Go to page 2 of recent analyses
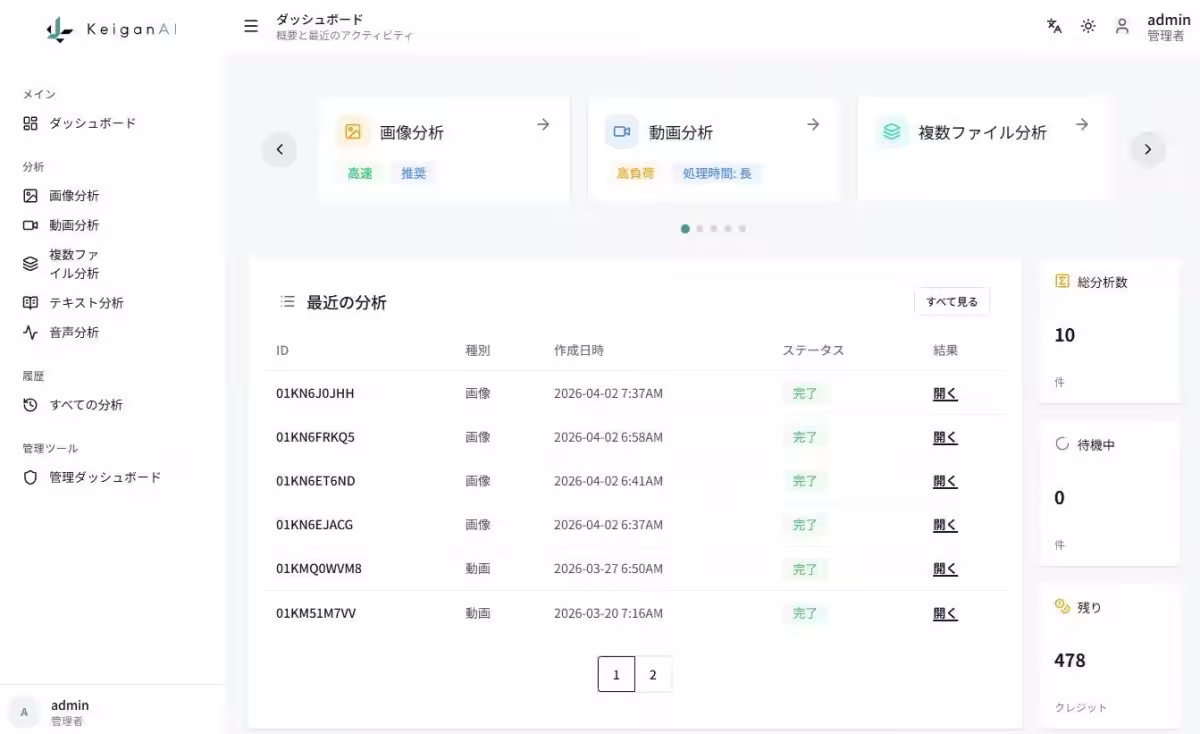1200x734 pixels. pos(654,674)
